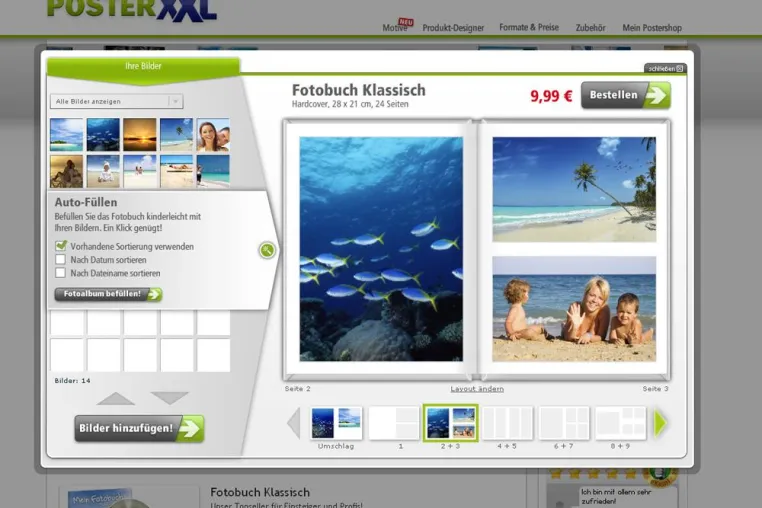Select the smiling couple portrait thumbnail
762x508 pixels.
(x=213, y=135)
